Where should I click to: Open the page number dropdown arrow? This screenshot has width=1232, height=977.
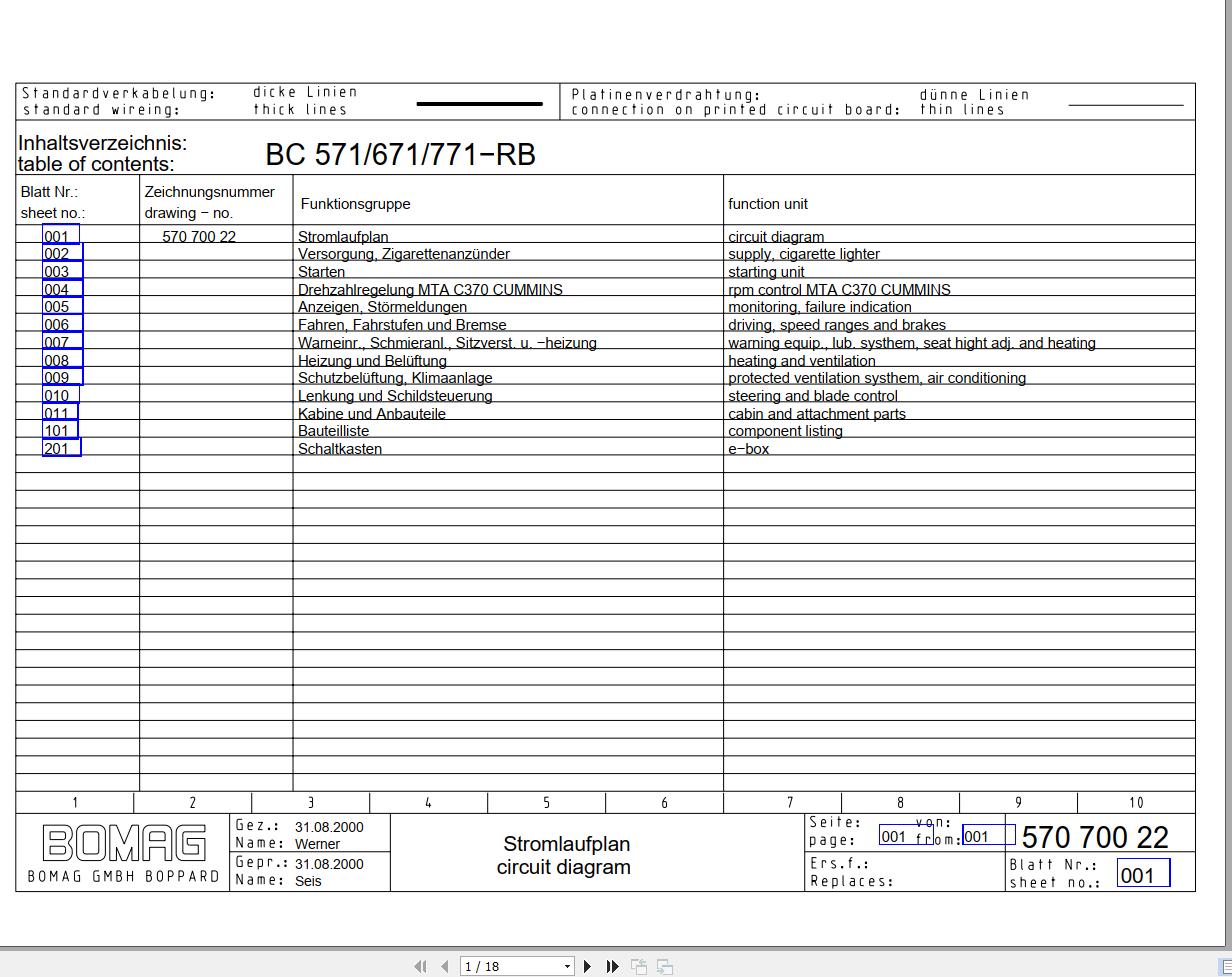567,966
